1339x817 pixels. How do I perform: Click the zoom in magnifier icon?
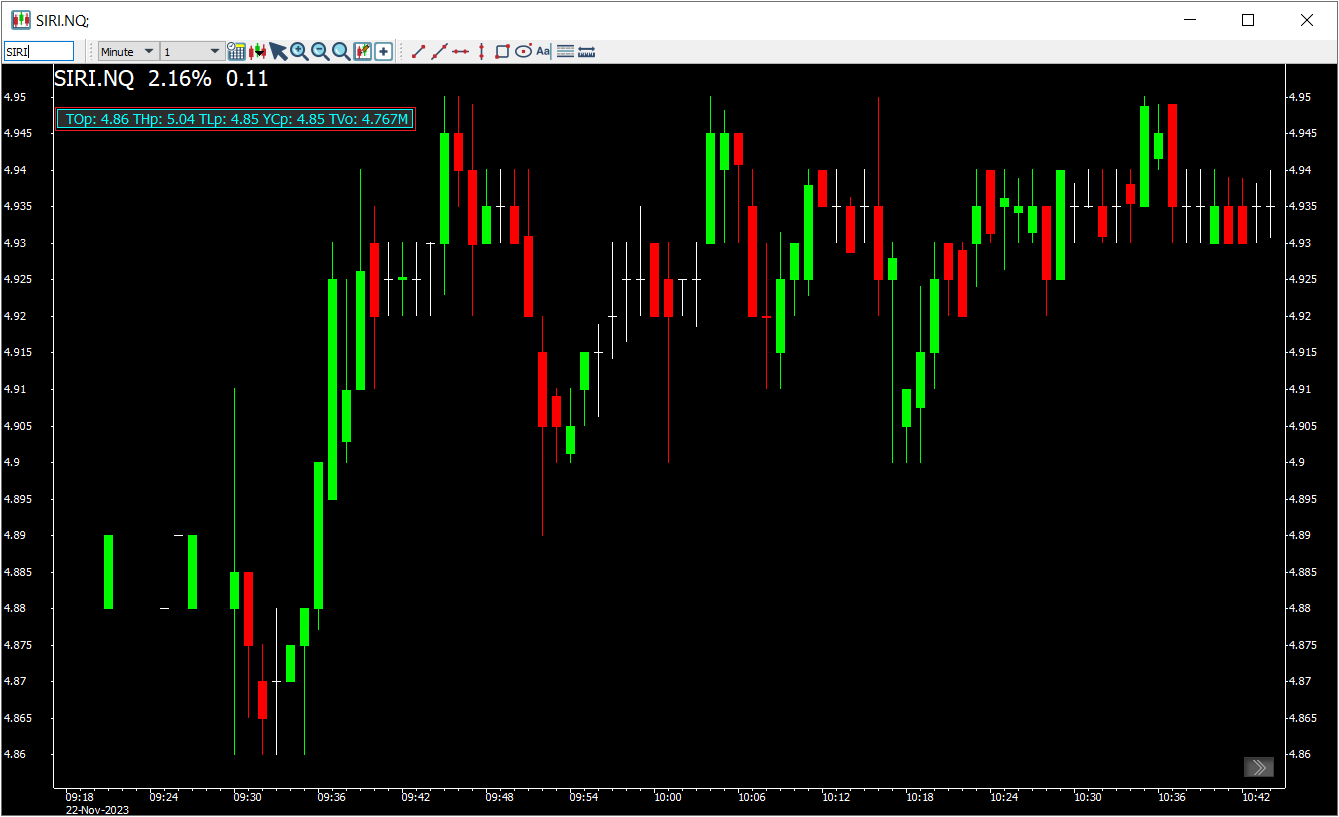coord(299,51)
